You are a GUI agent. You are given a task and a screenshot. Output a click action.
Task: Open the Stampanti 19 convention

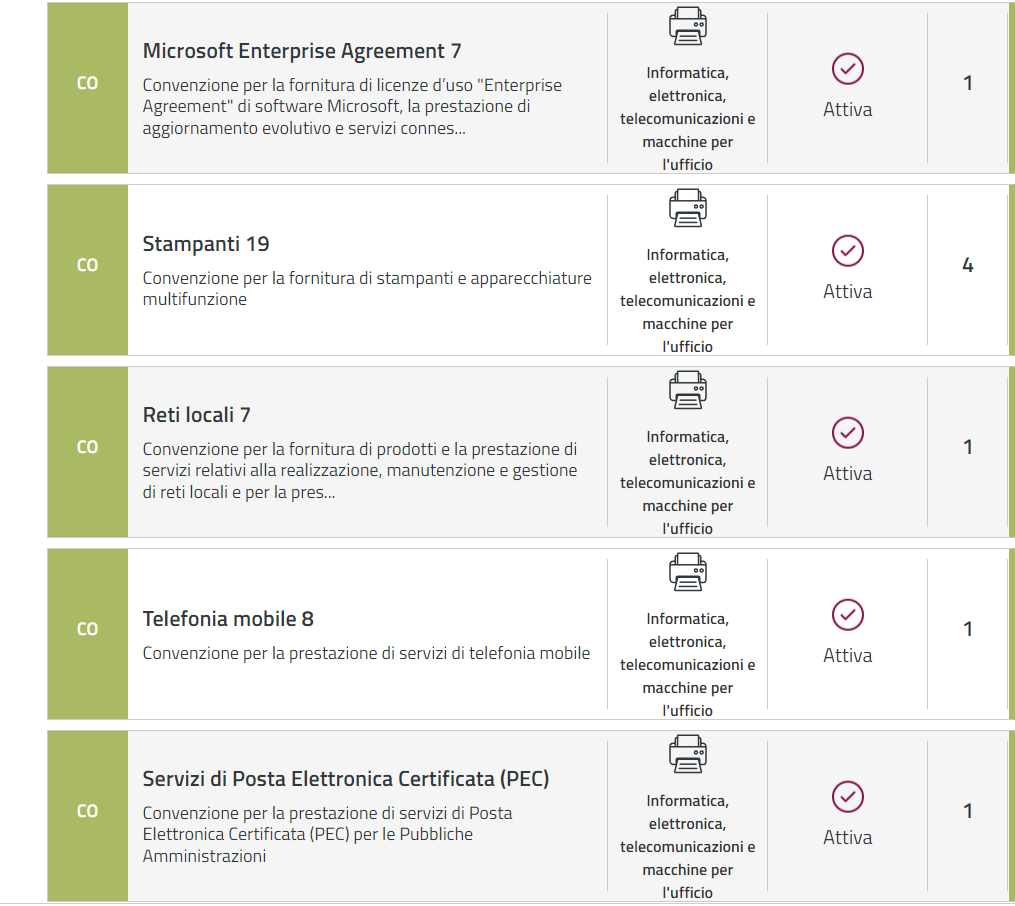click(x=206, y=244)
